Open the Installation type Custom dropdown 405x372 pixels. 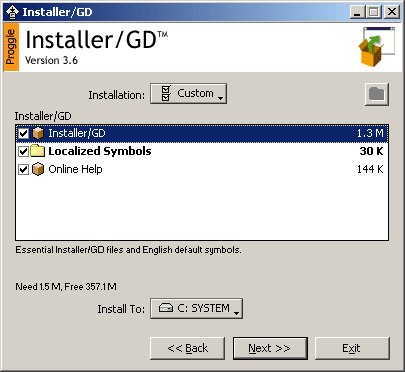188,94
